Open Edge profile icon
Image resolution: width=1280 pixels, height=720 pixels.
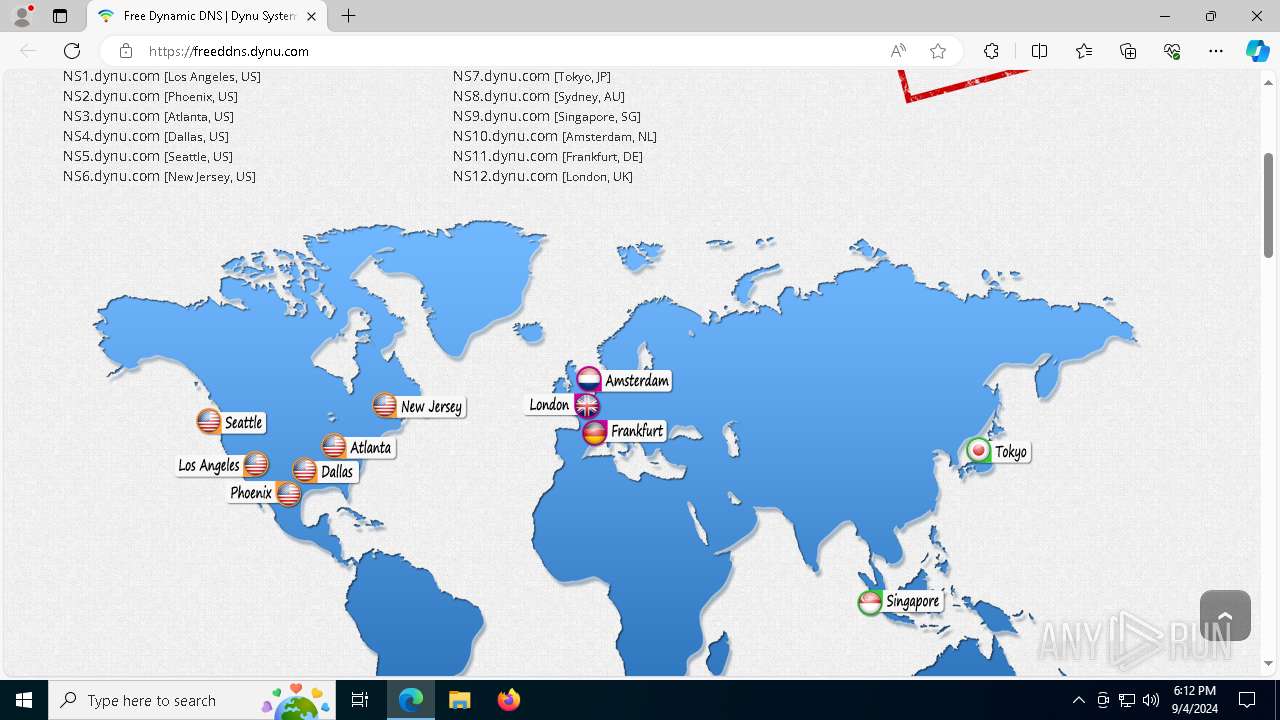pyautogui.click(x=22, y=16)
